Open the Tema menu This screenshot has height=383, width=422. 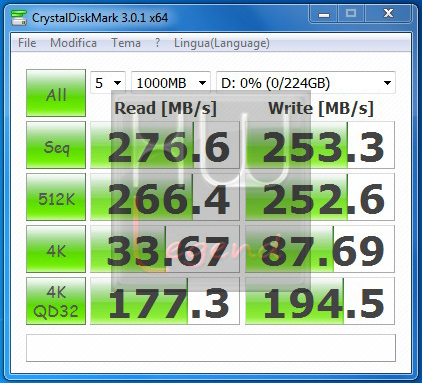(x=126, y=43)
